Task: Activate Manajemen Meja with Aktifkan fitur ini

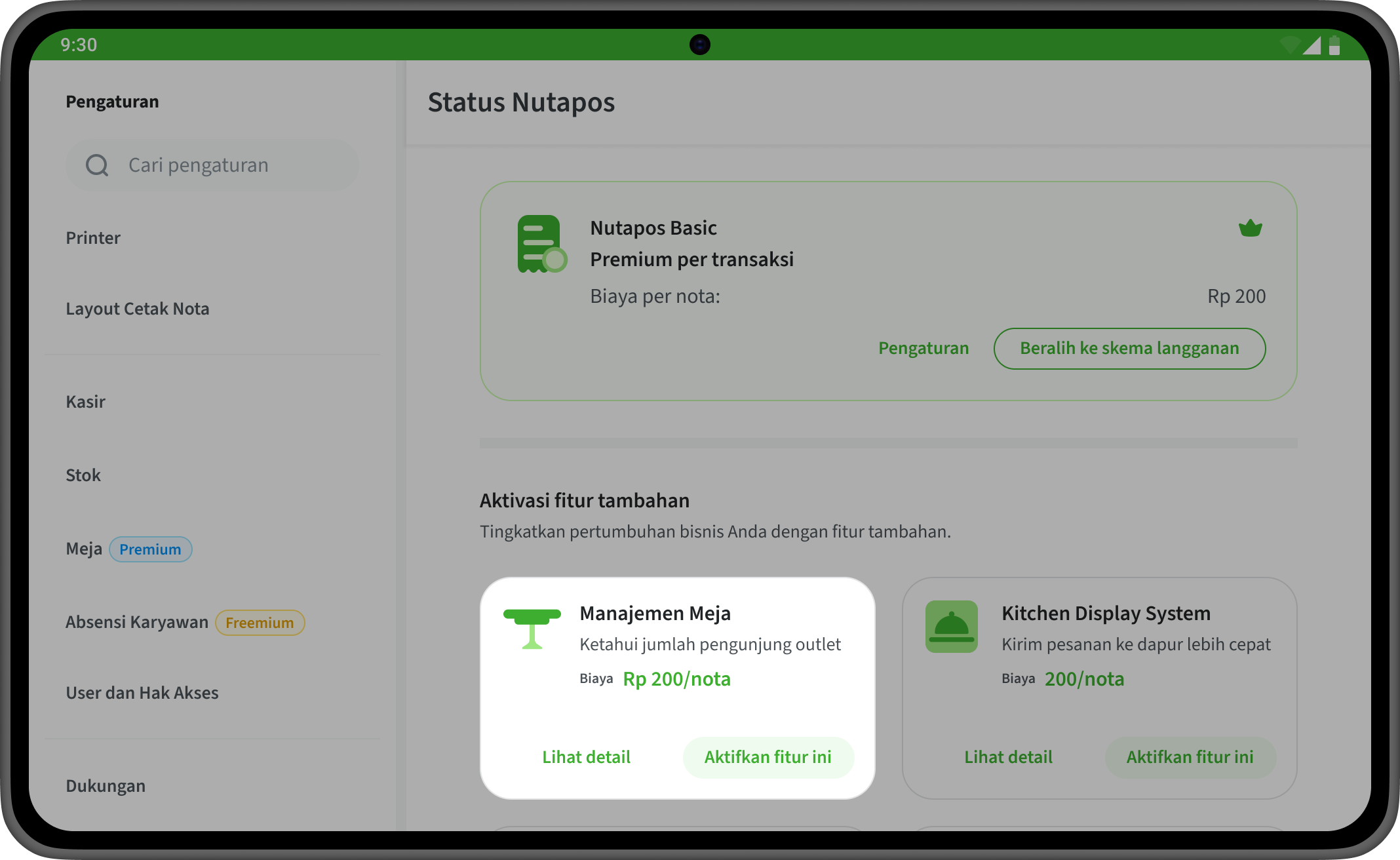Action: (x=768, y=757)
